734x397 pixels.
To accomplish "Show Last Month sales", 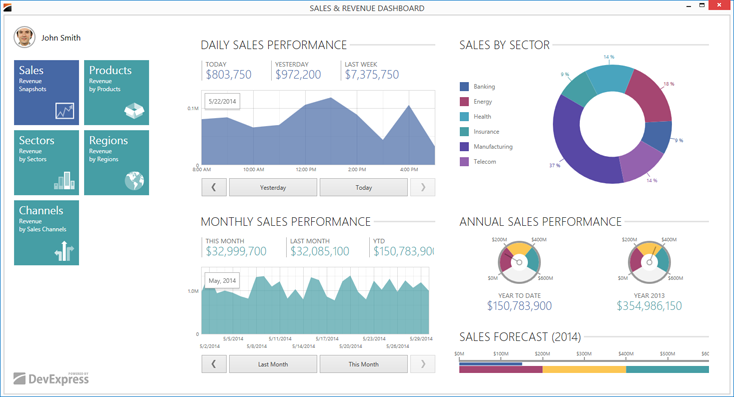I will coord(273,364).
